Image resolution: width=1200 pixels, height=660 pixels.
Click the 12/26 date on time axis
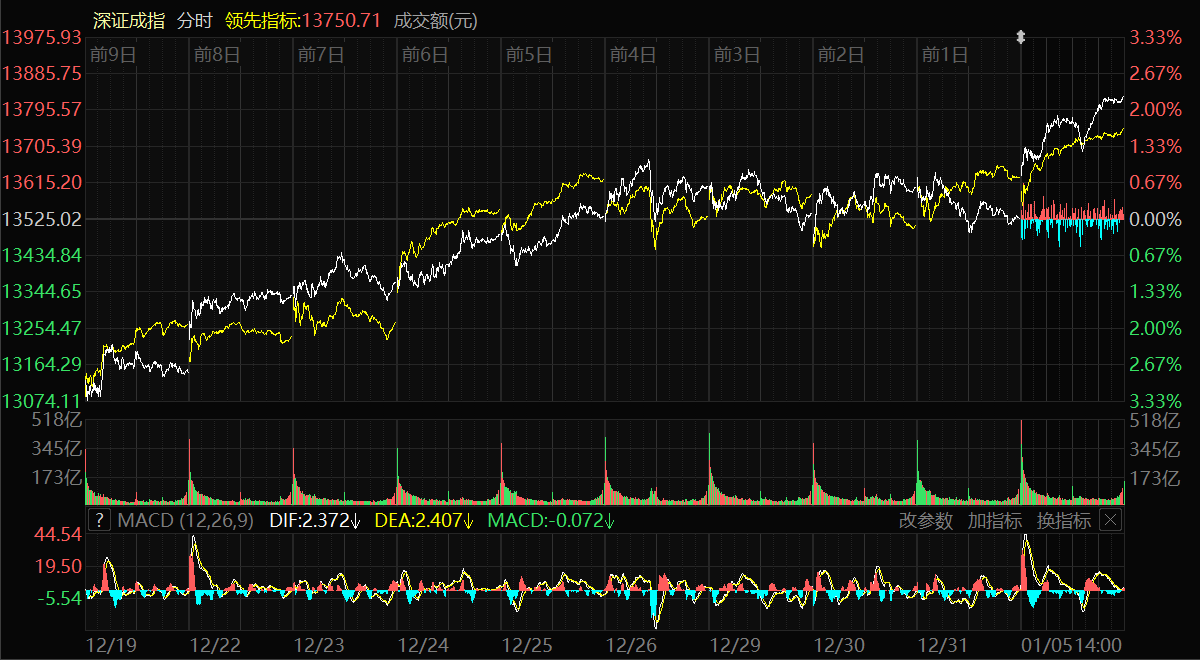(632, 646)
